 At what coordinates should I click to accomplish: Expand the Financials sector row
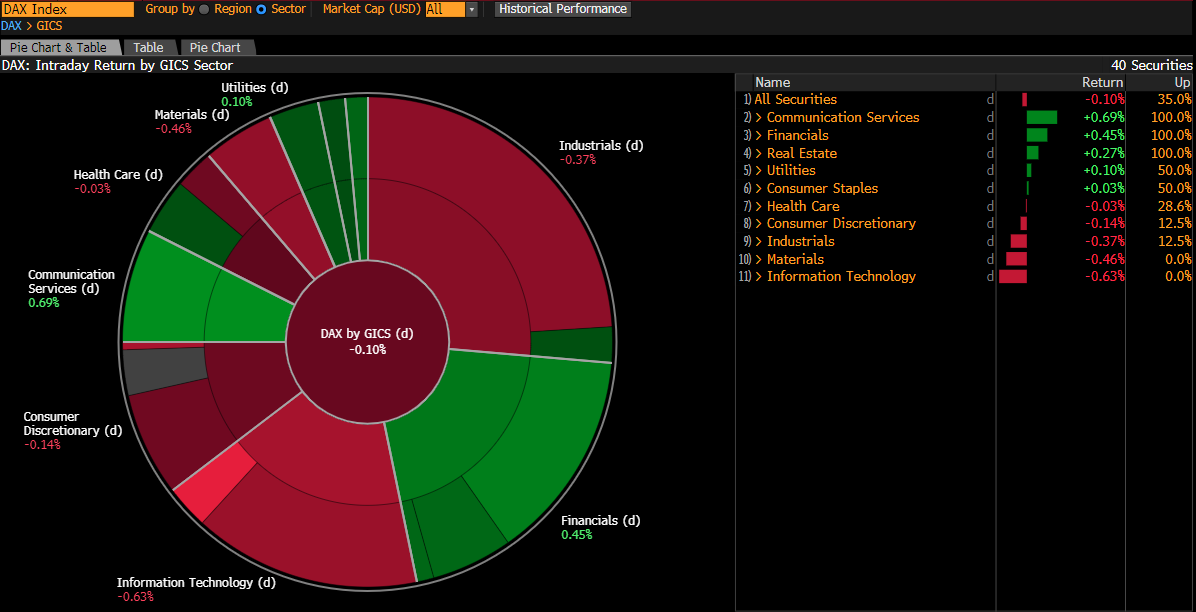[760, 135]
